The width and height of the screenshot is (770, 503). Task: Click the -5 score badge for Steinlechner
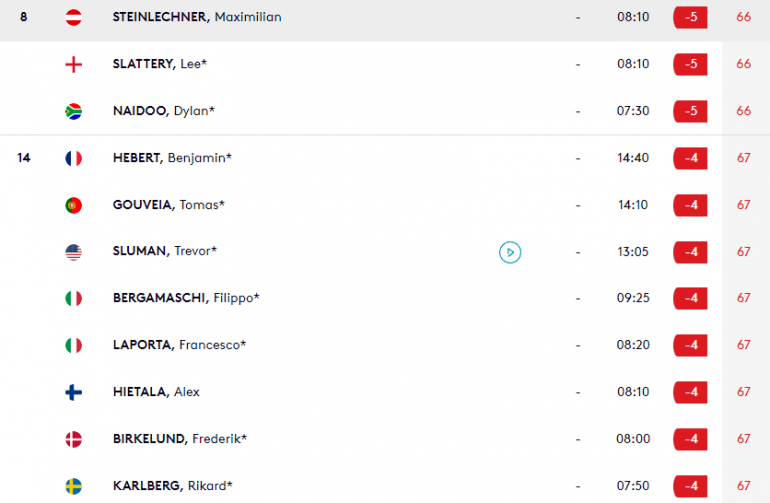690,17
